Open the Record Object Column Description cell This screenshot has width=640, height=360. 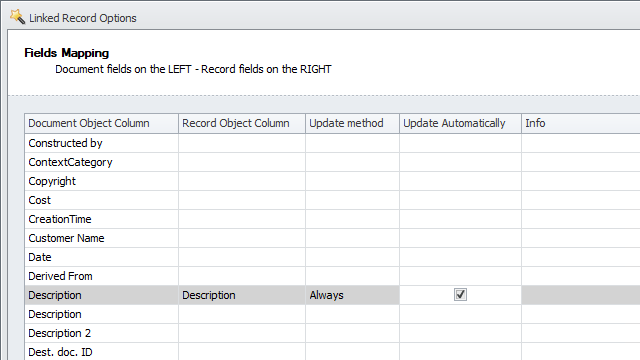click(242, 295)
